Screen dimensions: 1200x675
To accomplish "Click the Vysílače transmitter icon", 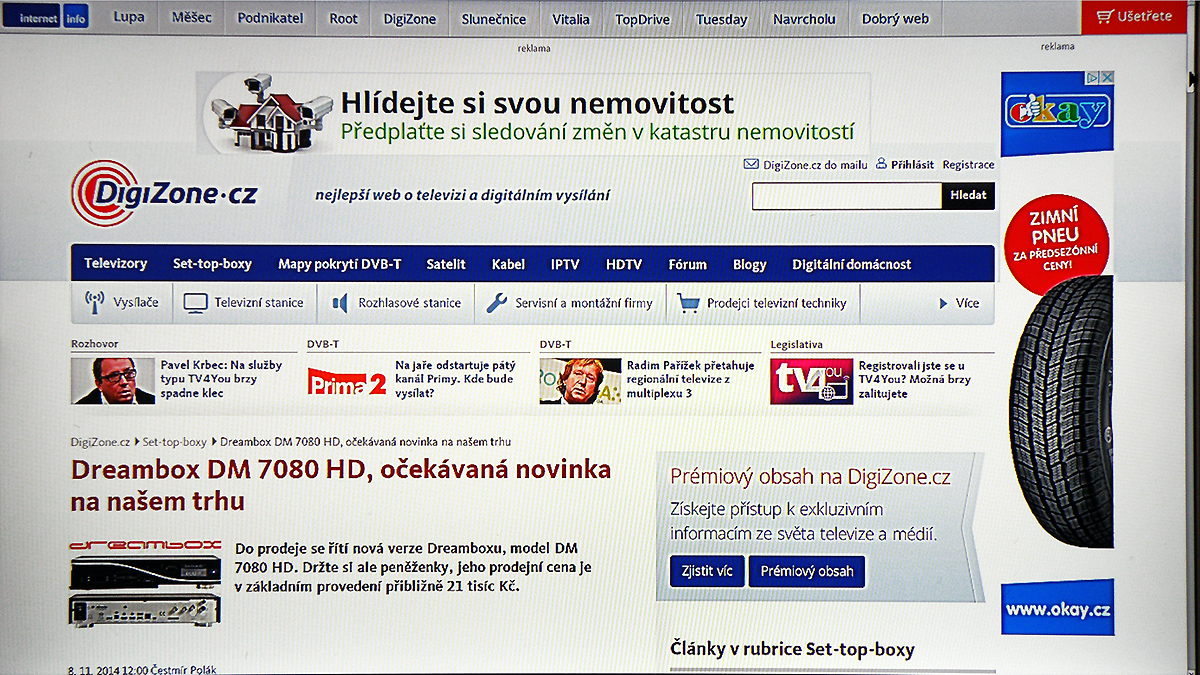I will pos(95,303).
